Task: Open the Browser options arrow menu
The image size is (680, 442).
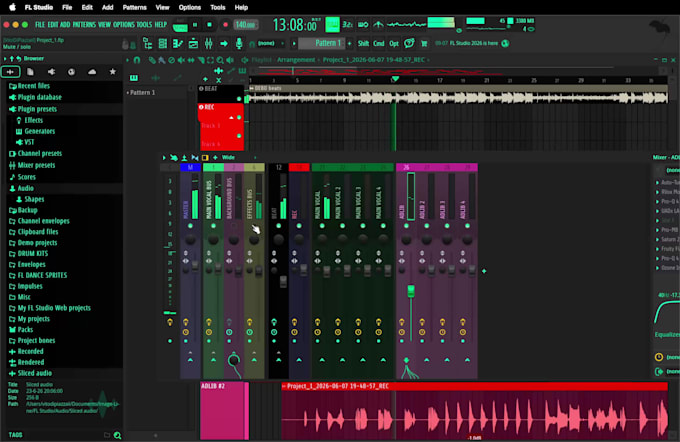Action: 5,58
